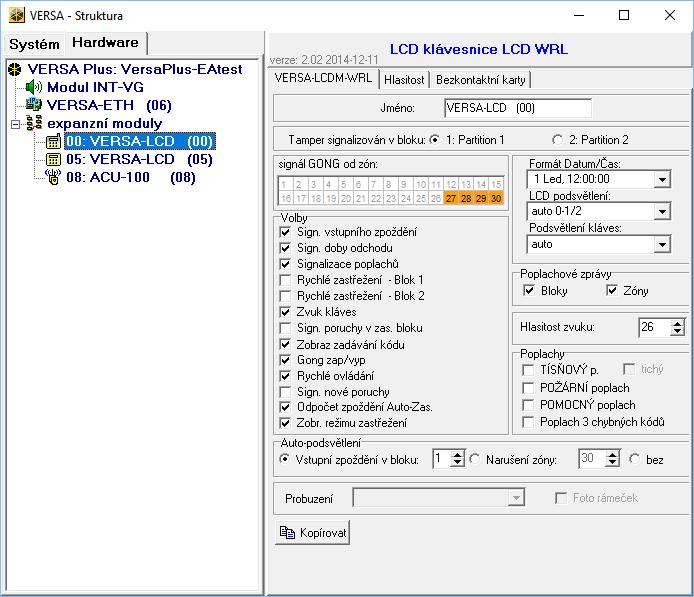Select VERSA-ETH (06) in the tree

(x=109, y=105)
